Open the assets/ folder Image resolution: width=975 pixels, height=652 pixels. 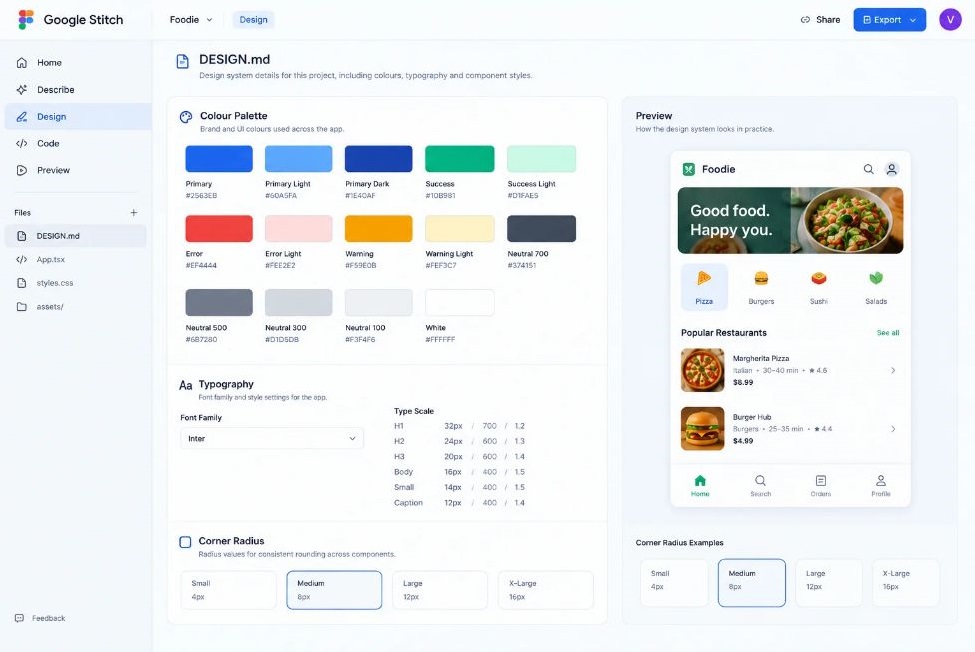[76, 306]
